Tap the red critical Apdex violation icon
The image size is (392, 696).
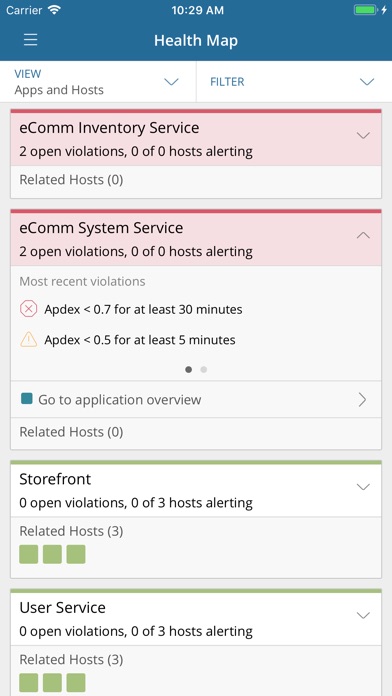point(28,309)
